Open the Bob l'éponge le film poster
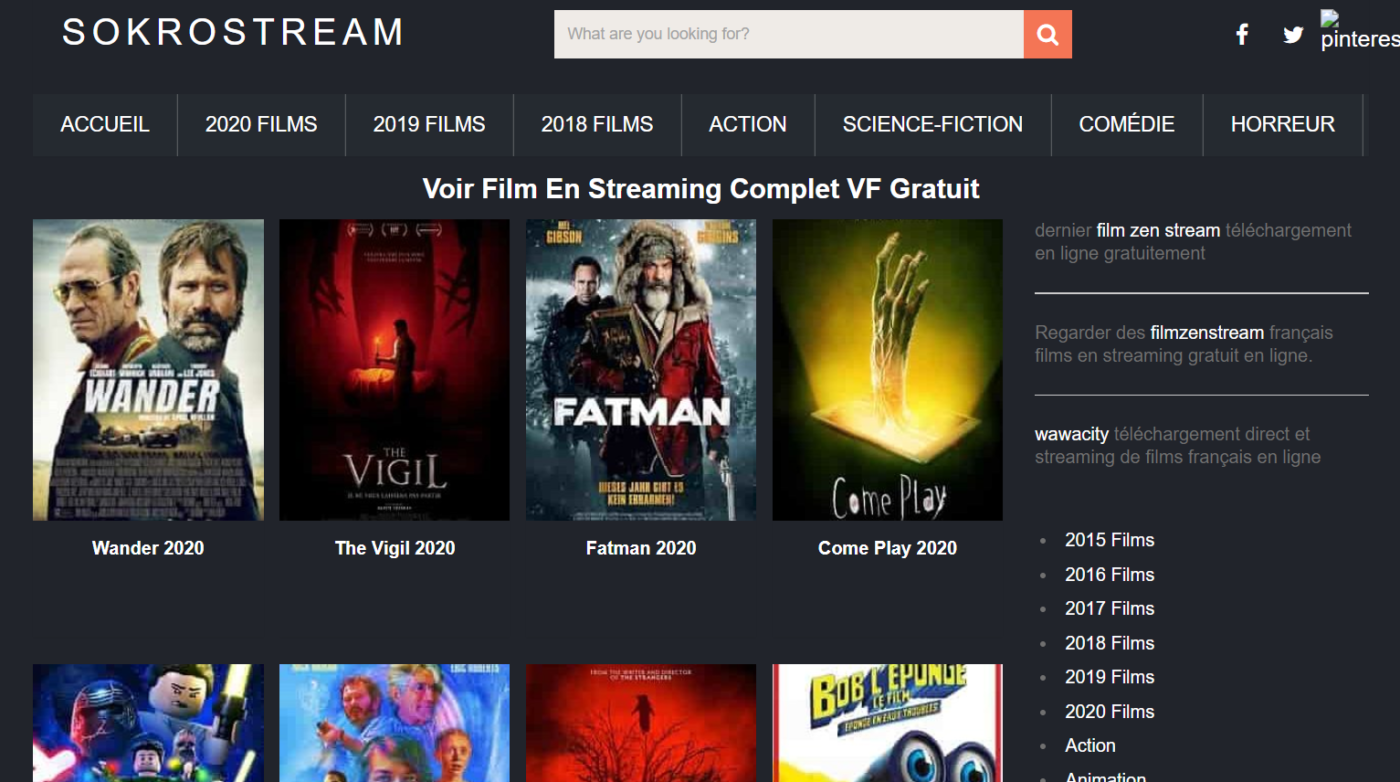Viewport: 1400px width, 782px height. (887, 723)
